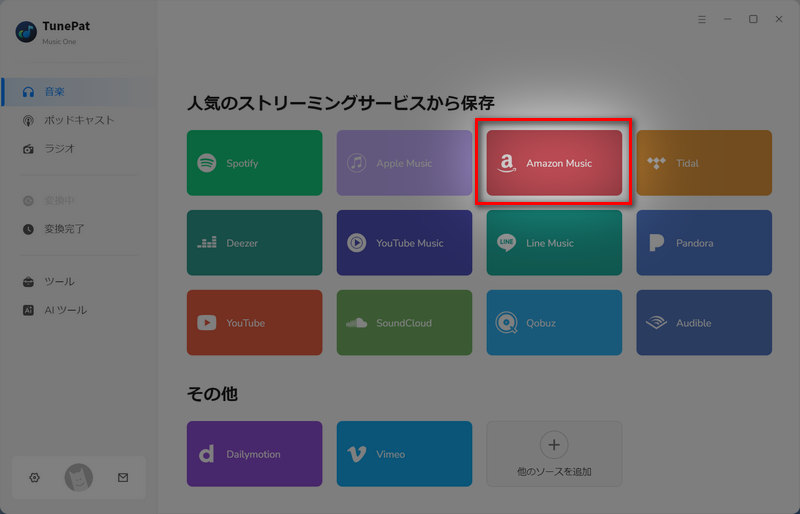Click the TunePat title text
800x514 pixels.
coord(66,26)
